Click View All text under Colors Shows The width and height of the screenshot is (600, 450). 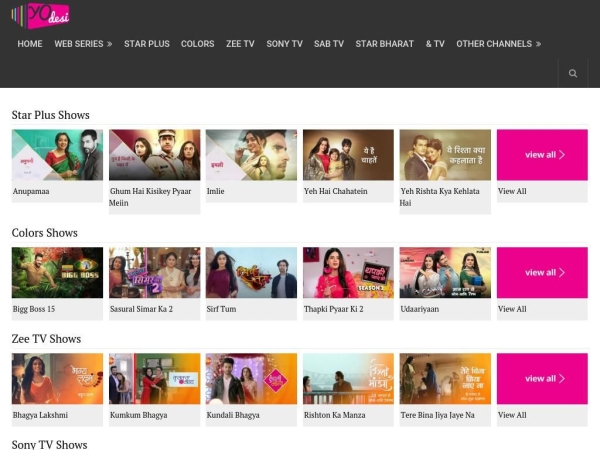point(512,309)
